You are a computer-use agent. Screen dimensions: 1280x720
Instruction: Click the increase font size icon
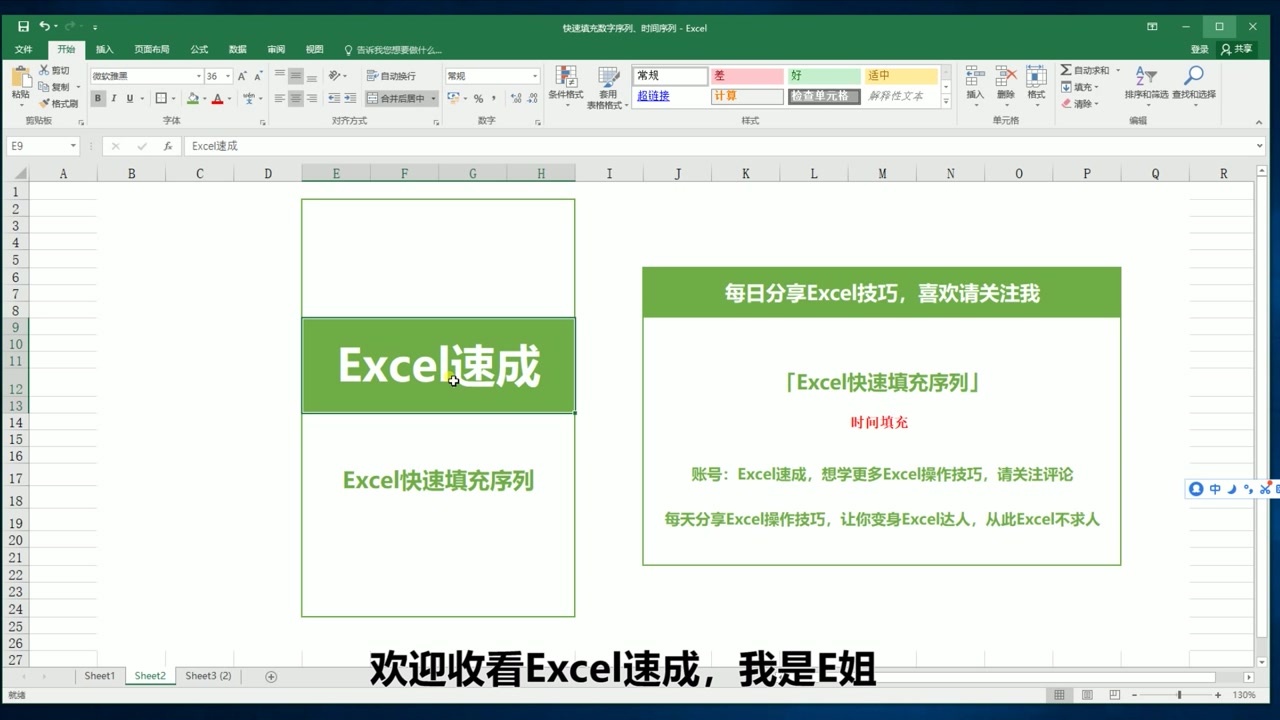point(242,76)
